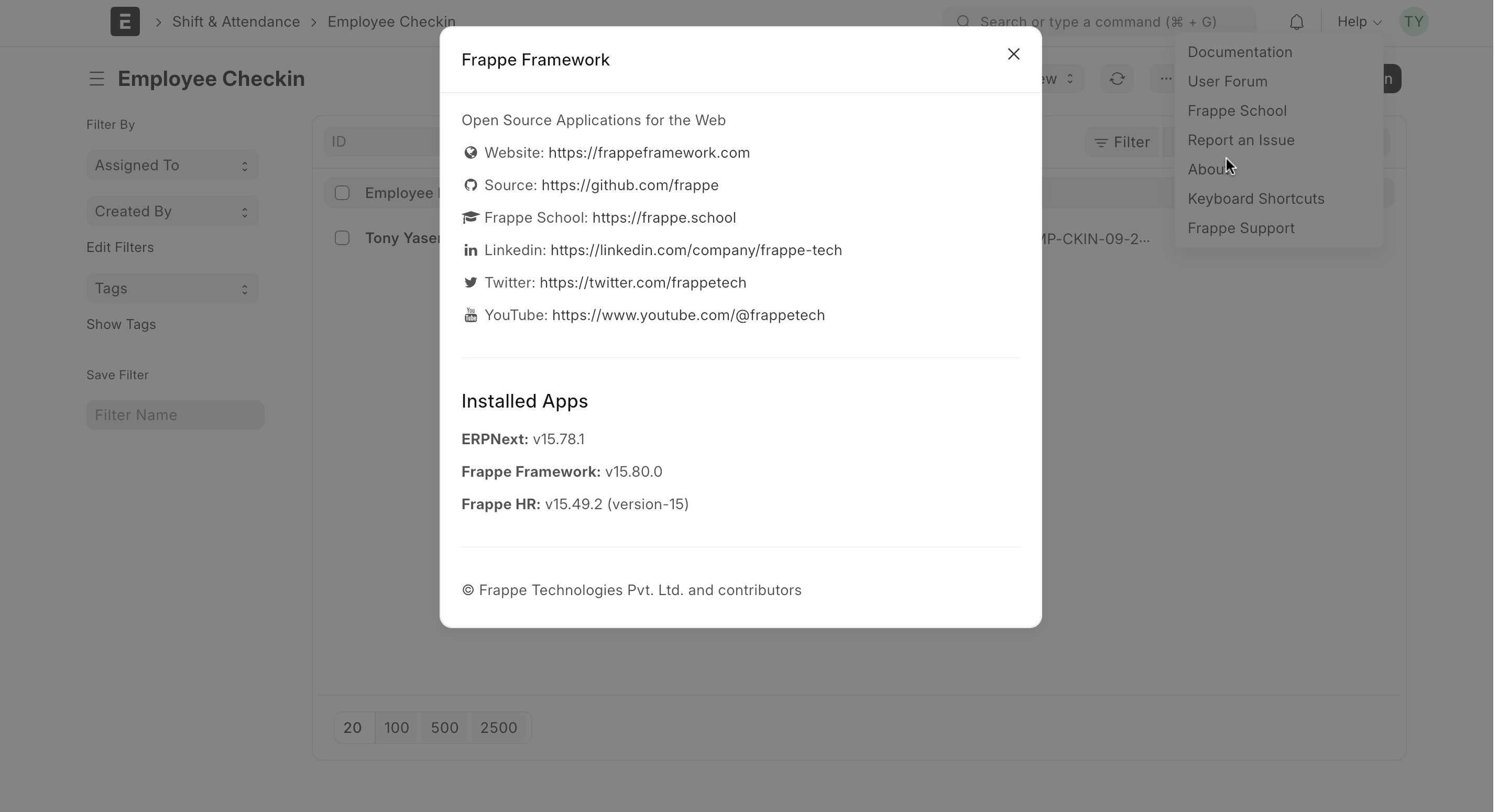1509x812 pixels.
Task: Click the Filter Name input field
Action: (175, 415)
